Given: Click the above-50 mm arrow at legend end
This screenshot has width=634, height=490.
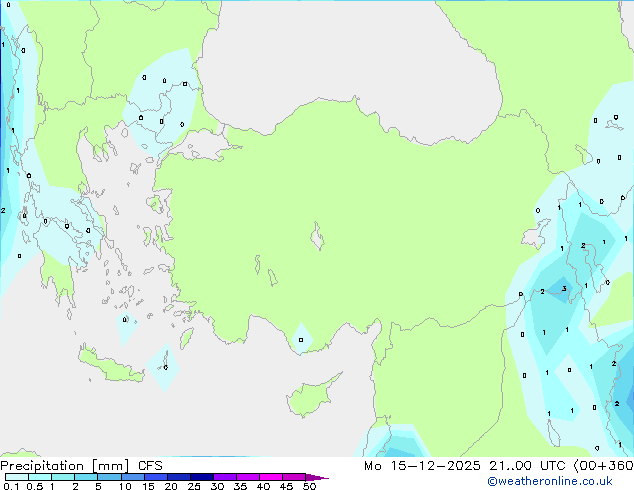Looking at the screenshot, I should click(x=317, y=477).
